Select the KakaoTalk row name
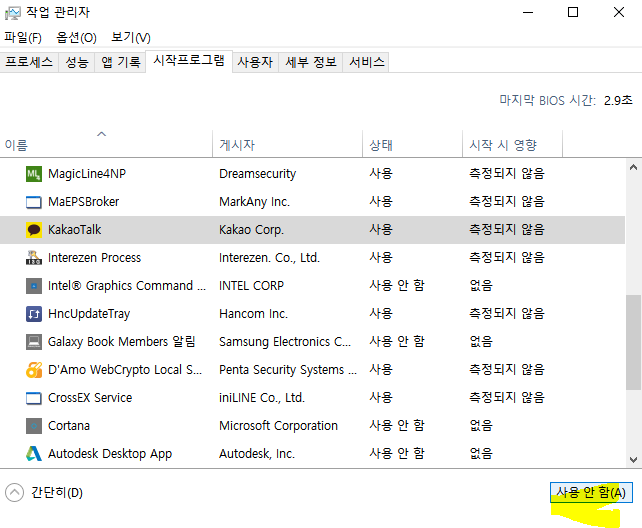Image resolution: width=642 pixels, height=528 pixels. click(x=75, y=230)
